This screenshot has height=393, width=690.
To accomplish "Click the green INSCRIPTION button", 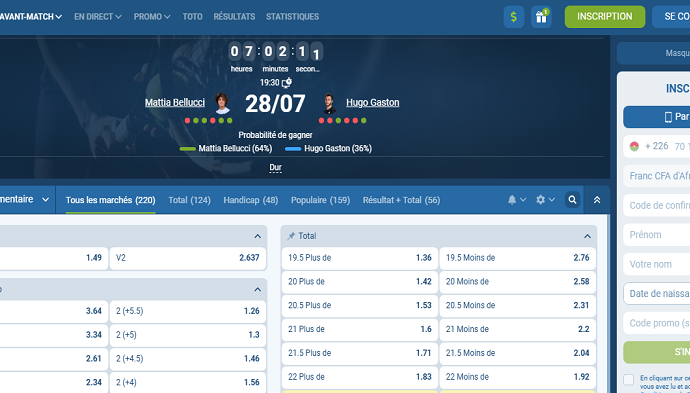I will (x=605, y=17).
